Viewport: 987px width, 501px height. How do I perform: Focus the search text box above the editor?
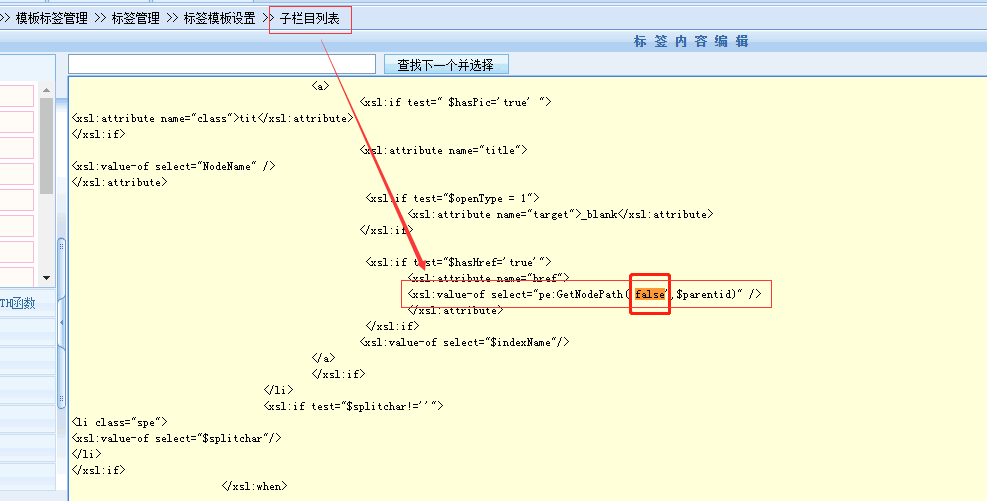(222, 65)
